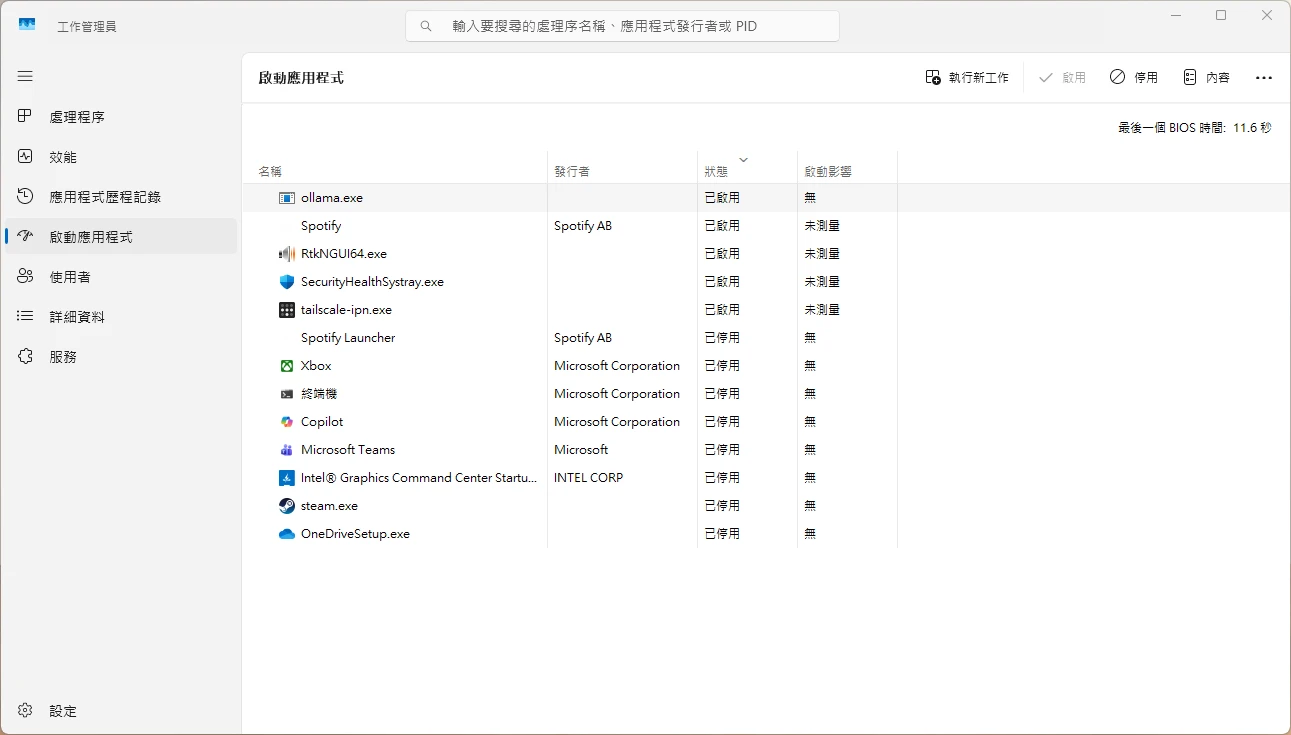Switch to the 效能 performance tab
The width and height of the screenshot is (1291, 735).
(63, 157)
